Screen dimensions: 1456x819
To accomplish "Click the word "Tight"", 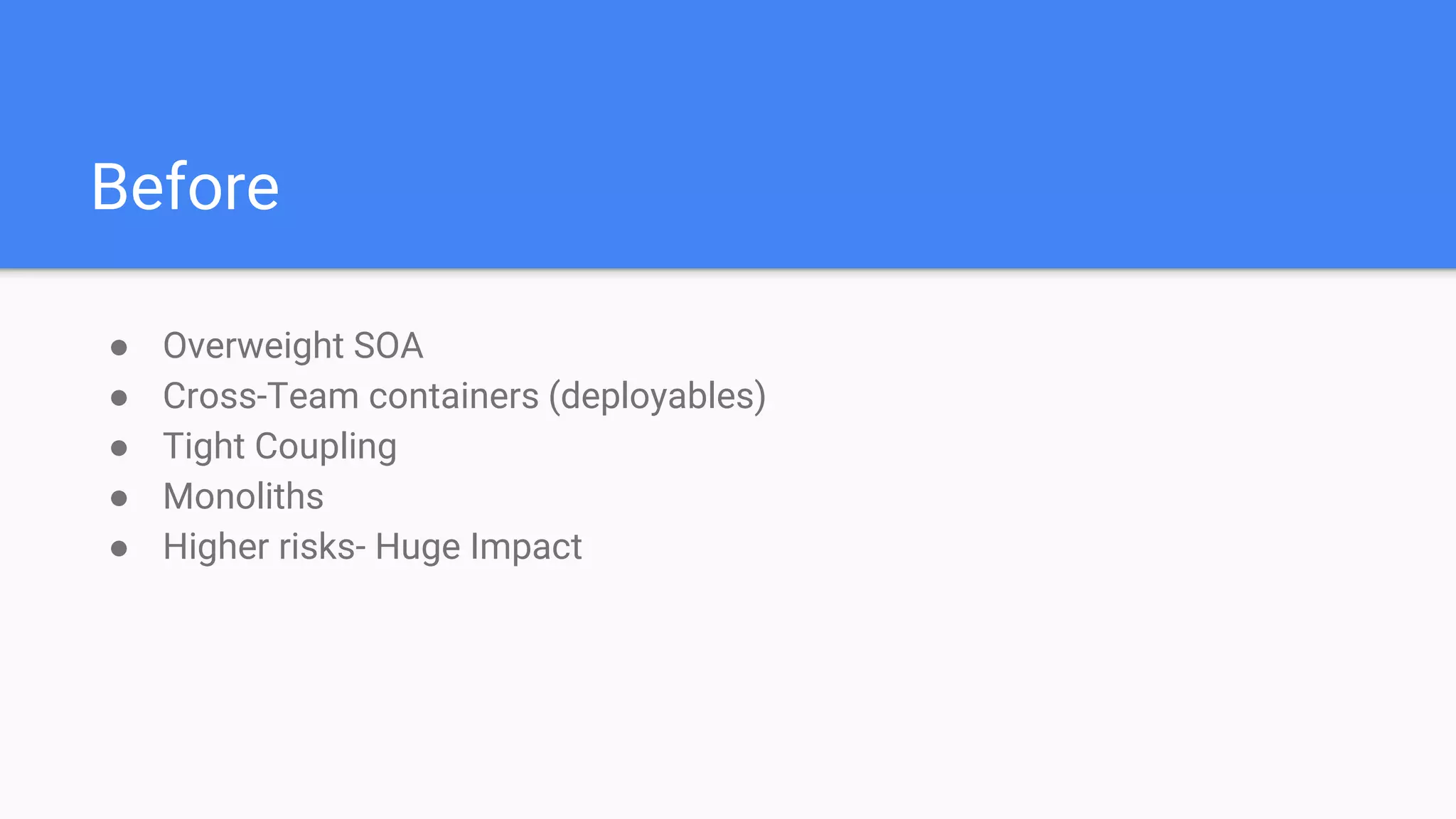I will 204,447.
